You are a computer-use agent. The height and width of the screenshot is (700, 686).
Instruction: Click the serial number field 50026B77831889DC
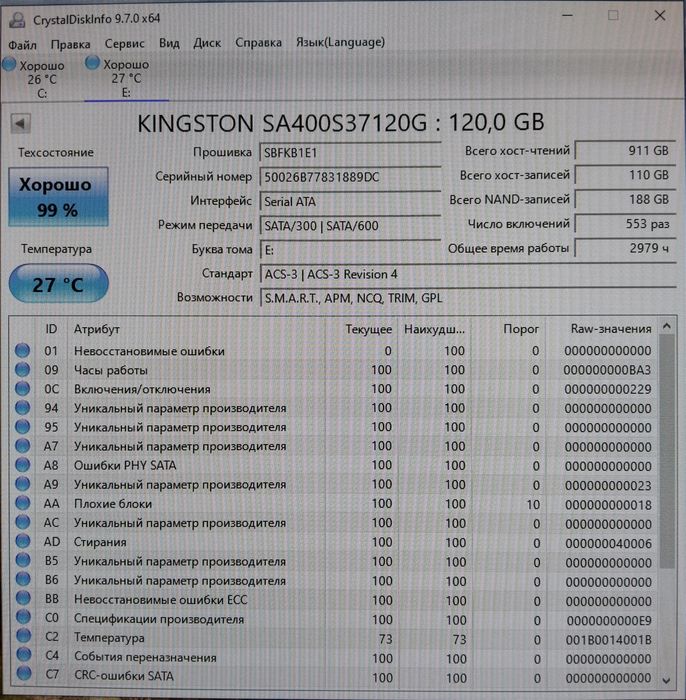(x=350, y=177)
